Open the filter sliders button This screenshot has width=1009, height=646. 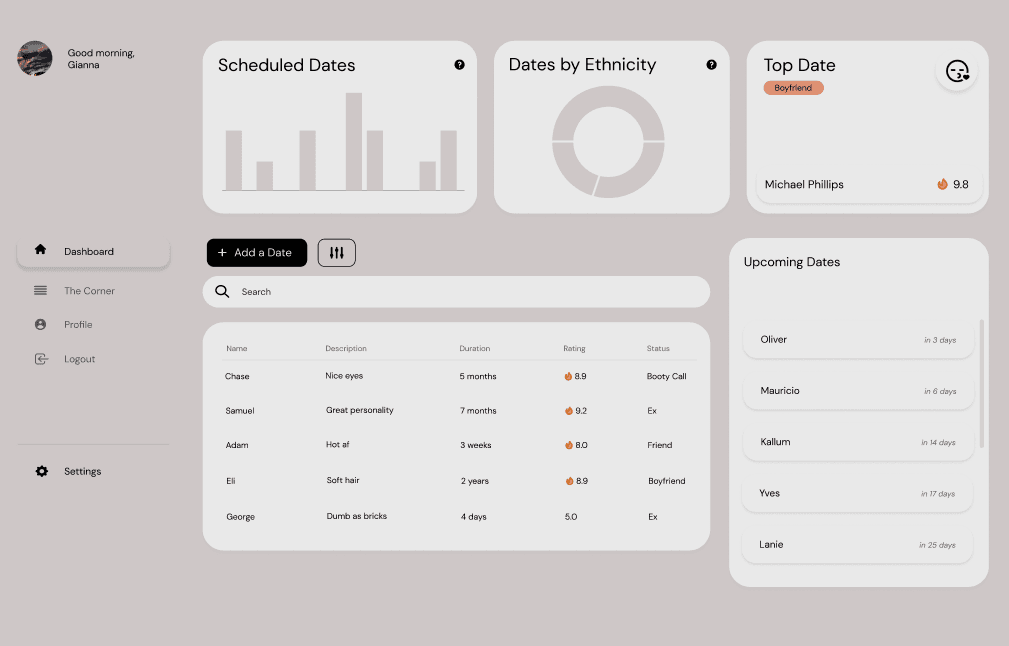click(337, 253)
